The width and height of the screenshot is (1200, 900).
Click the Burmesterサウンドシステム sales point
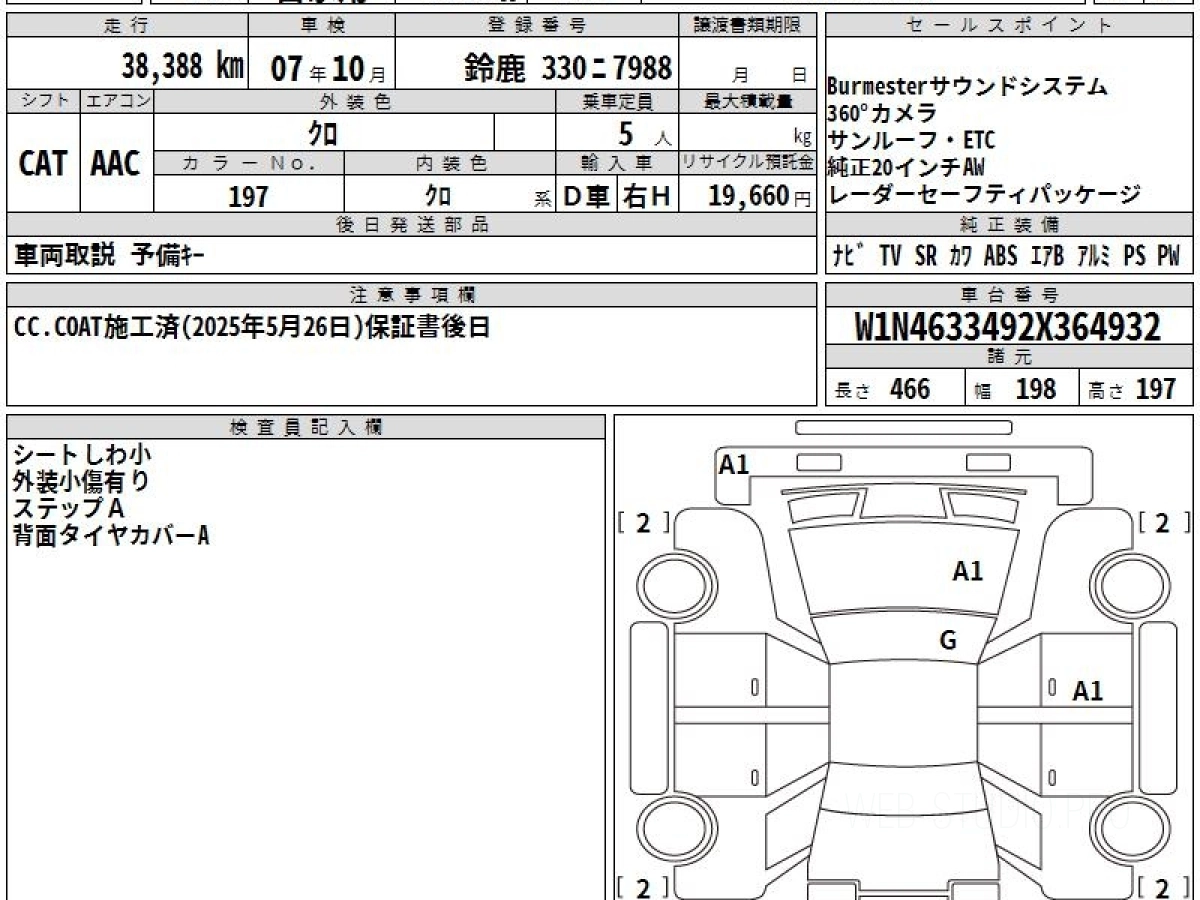coord(968,86)
